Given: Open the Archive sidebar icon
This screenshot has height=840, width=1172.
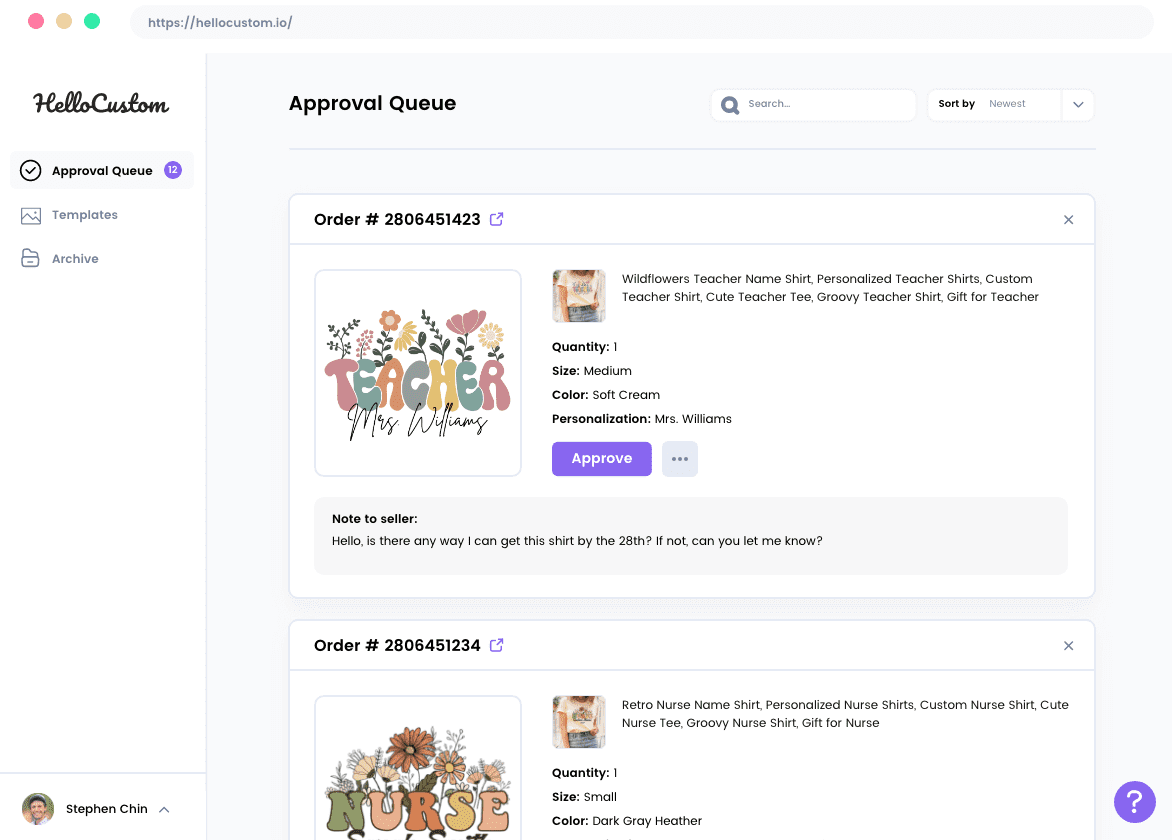Looking at the screenshot, I should (x=31, y=258).
